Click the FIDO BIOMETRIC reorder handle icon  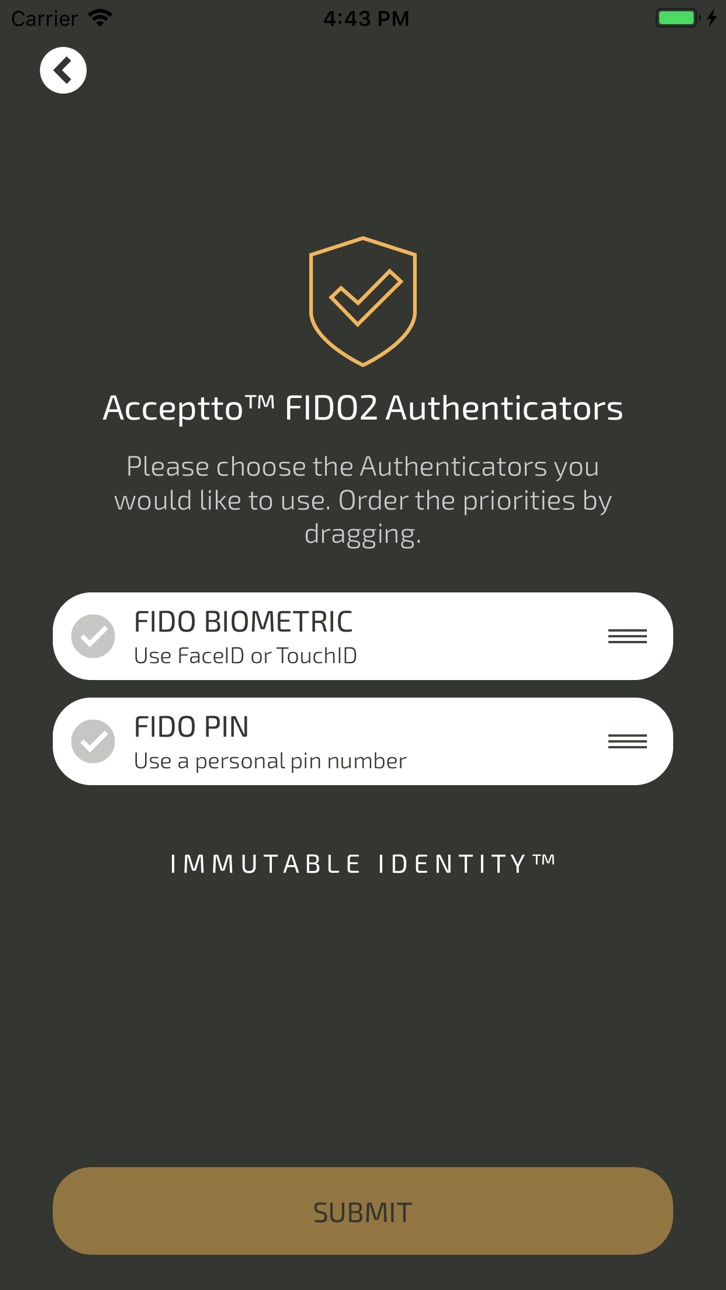[627, 636]
